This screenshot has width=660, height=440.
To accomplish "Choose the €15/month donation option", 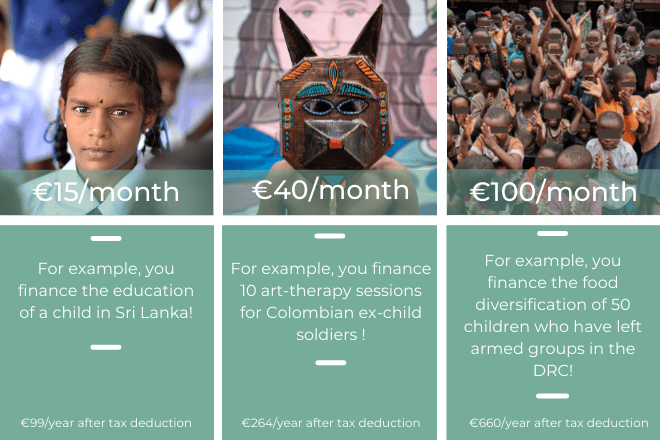I will pyautogui.click(x=106, y=192).
